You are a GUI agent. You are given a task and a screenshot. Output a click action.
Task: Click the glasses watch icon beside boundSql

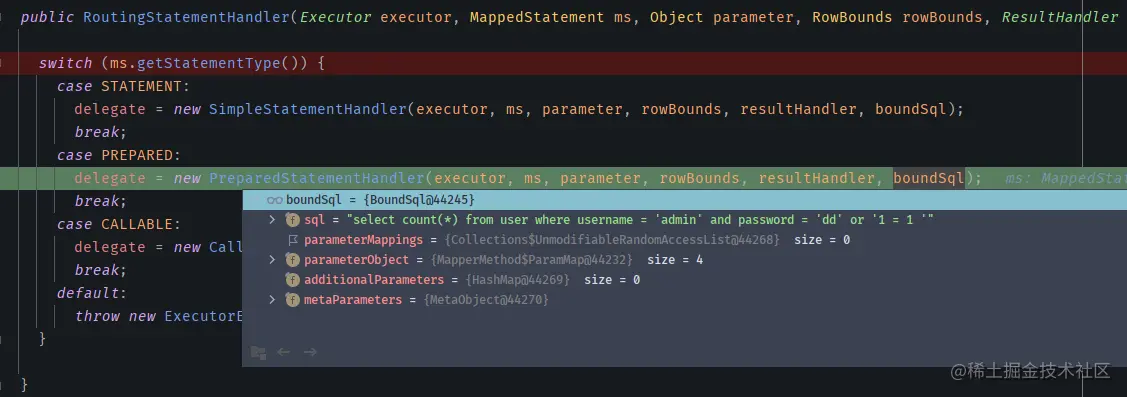coord(275,200)
